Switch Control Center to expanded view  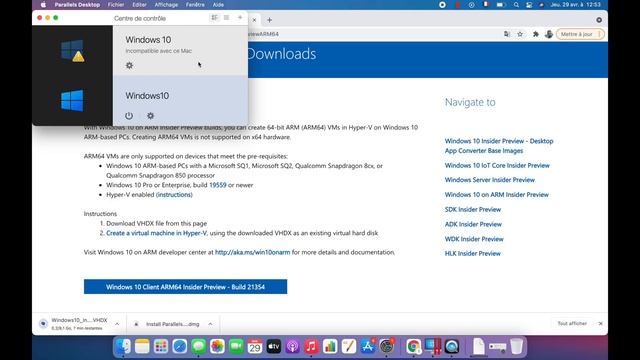pos(214,18)
